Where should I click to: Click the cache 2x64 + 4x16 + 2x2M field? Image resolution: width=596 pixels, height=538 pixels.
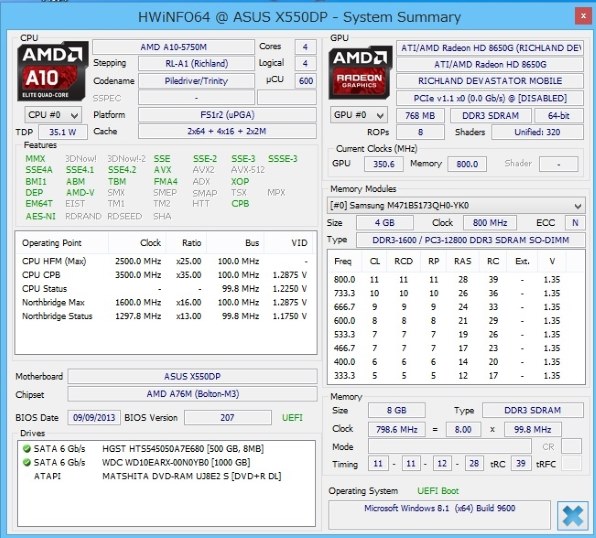click(227, 131)
